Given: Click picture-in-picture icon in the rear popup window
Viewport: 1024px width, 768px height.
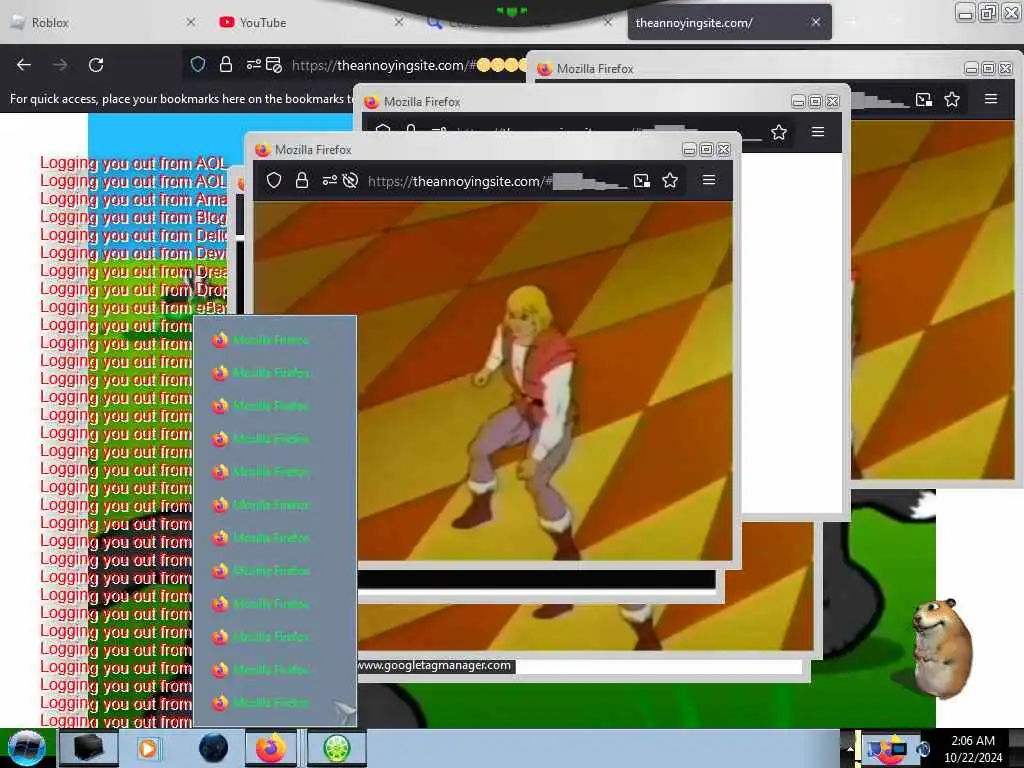Looking at the screenshot, I should pyautogui.click(x=923, y=99).
